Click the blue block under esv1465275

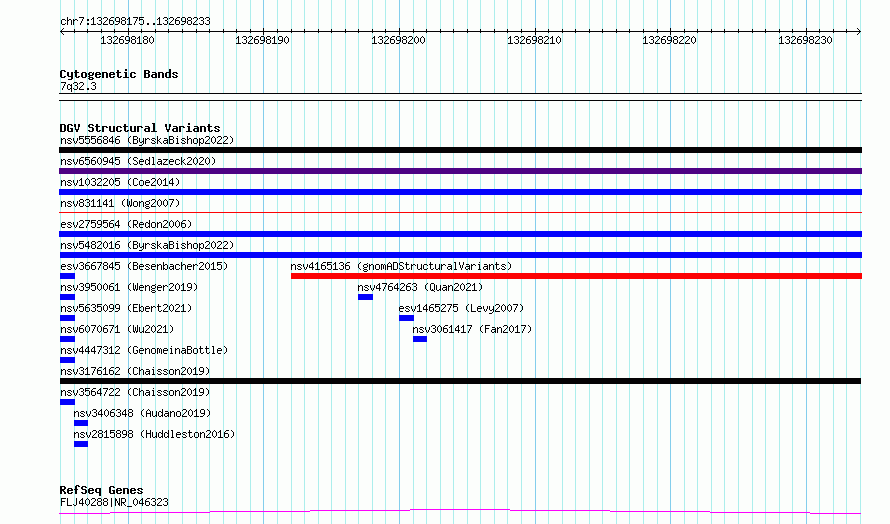pos(406,318)
